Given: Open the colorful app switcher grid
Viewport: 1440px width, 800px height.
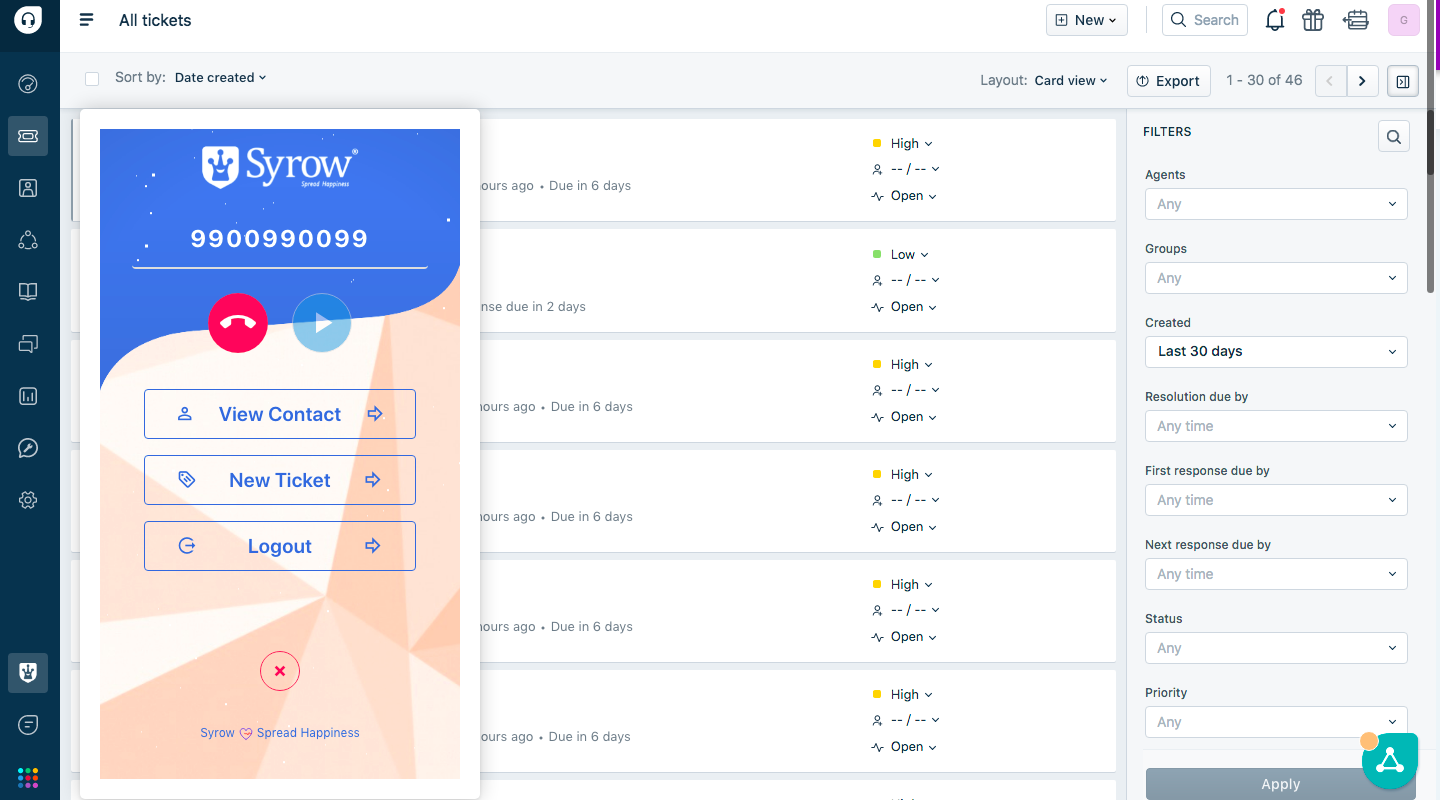Looking at the screenshot, I should coord(28,777).
